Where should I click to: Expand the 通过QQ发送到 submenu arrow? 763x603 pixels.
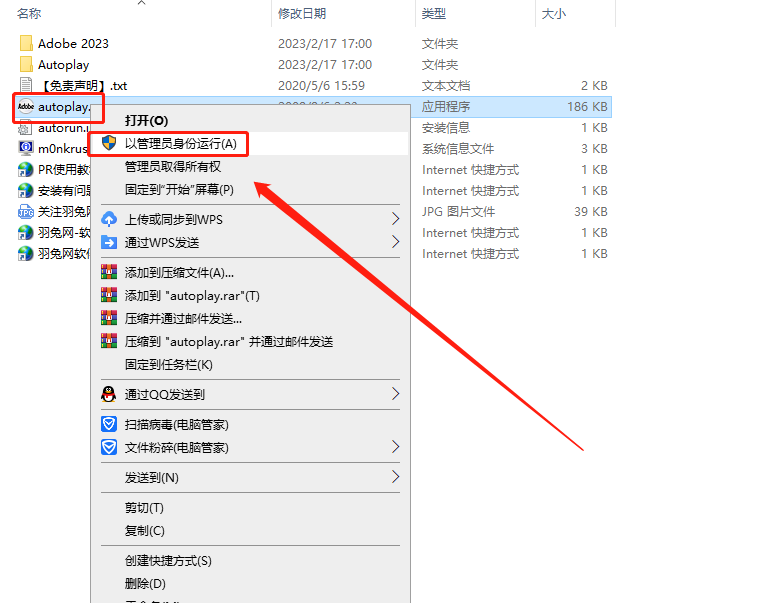(395, 394)
